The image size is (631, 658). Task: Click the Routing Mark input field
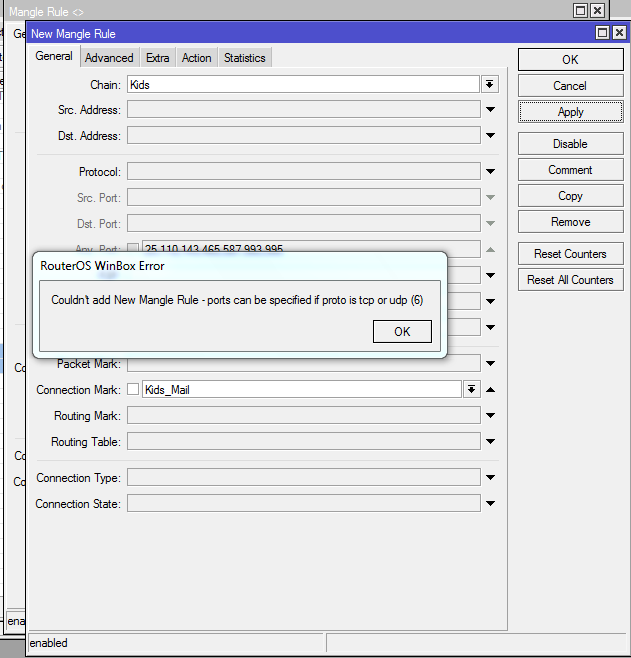[304, 415]
